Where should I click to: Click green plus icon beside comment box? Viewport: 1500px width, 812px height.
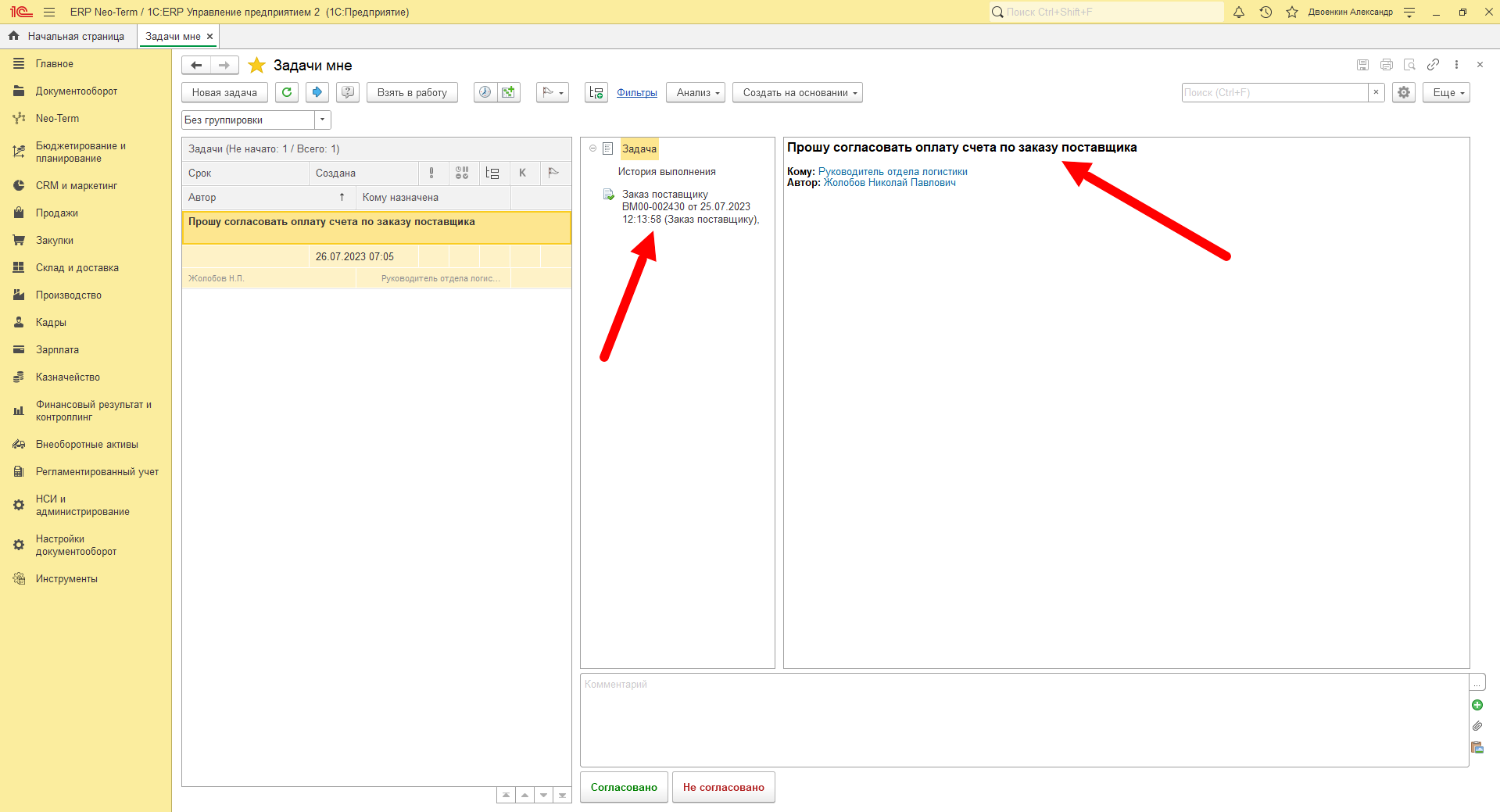[x=1477, y=705]
